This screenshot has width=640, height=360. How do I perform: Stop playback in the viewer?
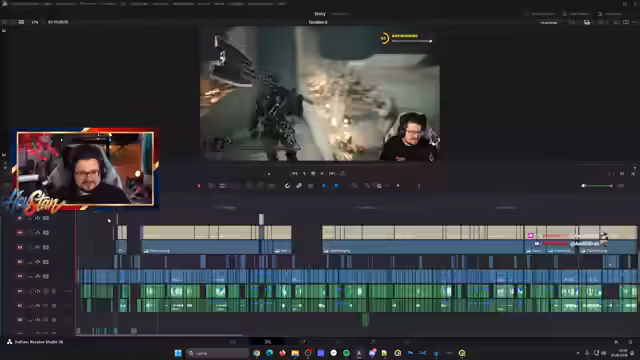313,173
